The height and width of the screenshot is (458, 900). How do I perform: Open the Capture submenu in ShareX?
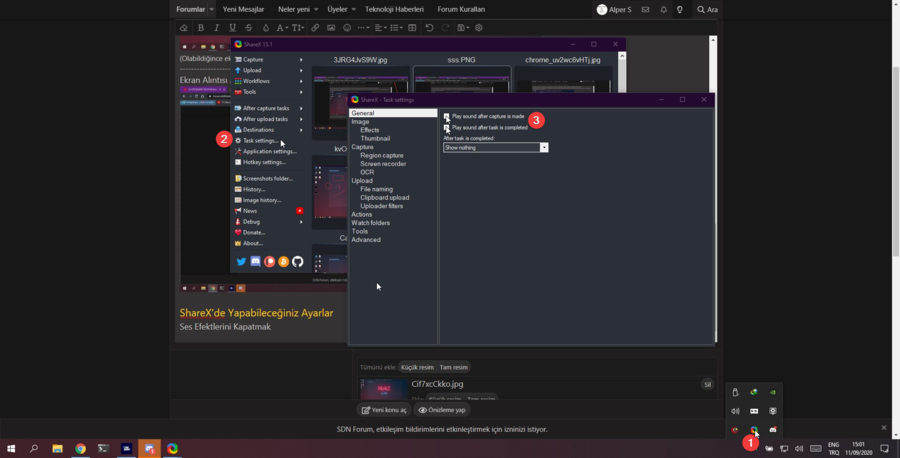pos(268,59)
